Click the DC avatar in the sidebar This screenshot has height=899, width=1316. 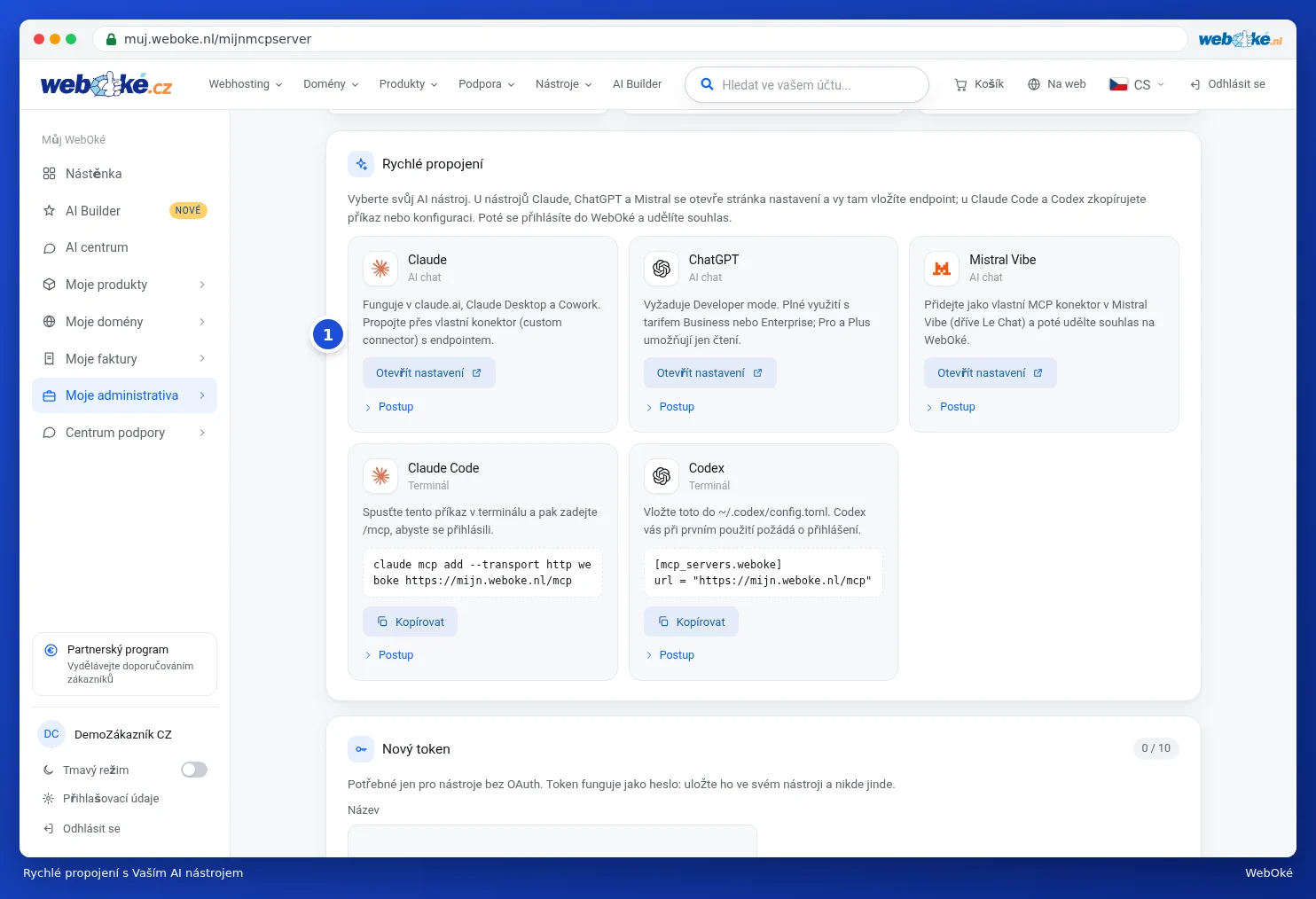pos(51,734)
